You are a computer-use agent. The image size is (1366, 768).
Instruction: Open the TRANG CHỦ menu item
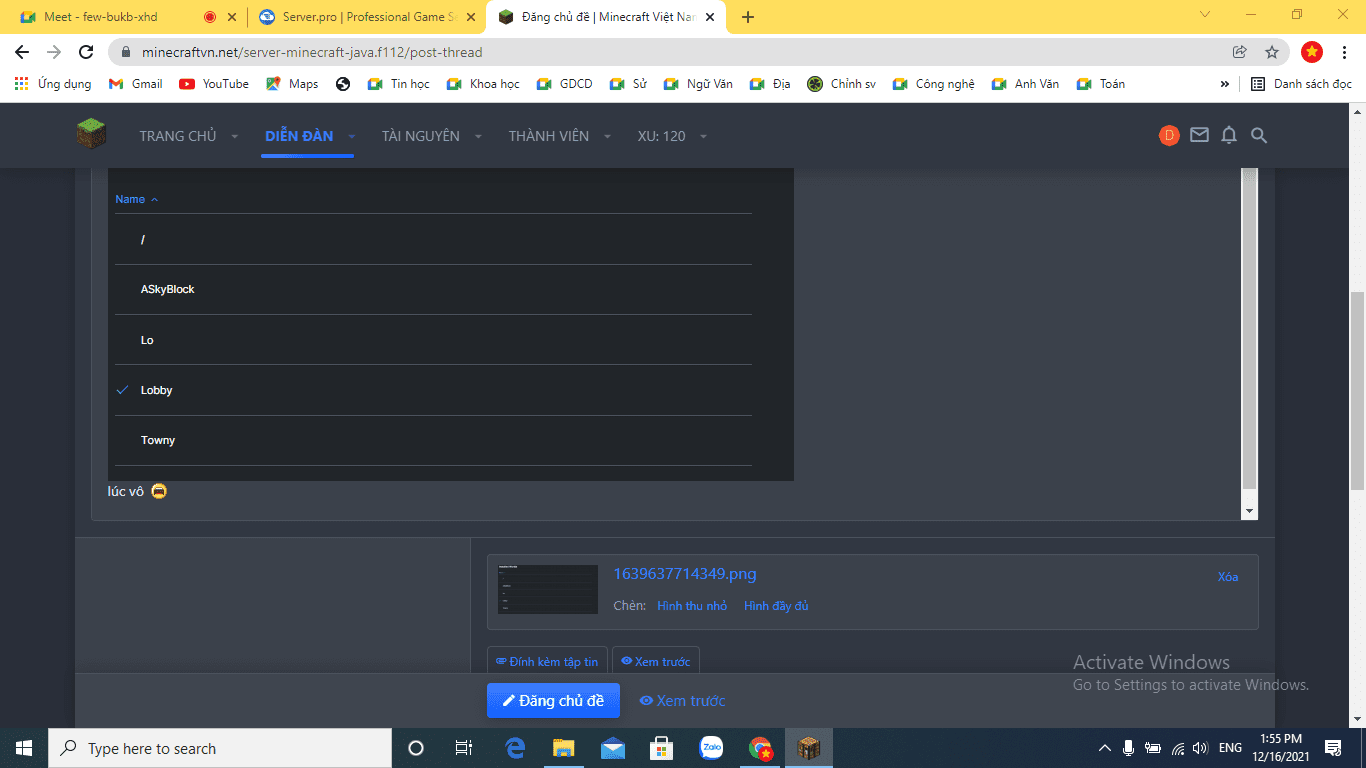click(178, 136)
